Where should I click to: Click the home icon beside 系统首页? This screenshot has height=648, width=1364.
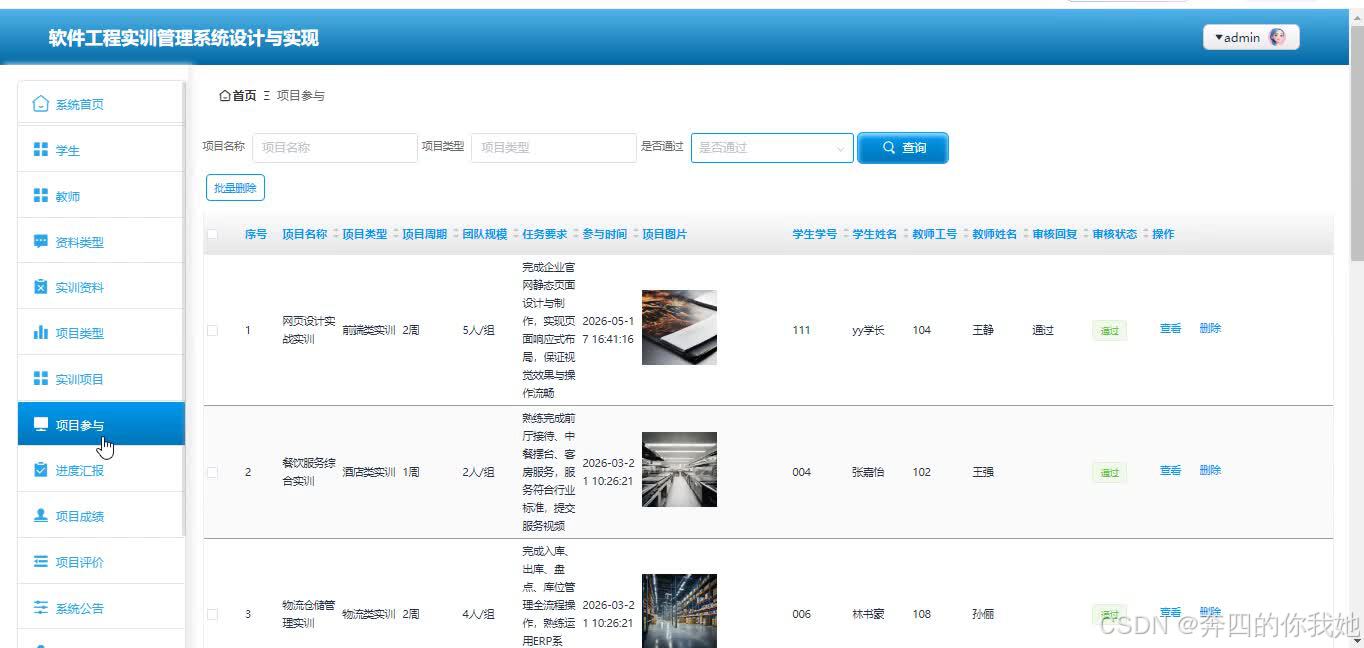(x=41, y=104)
